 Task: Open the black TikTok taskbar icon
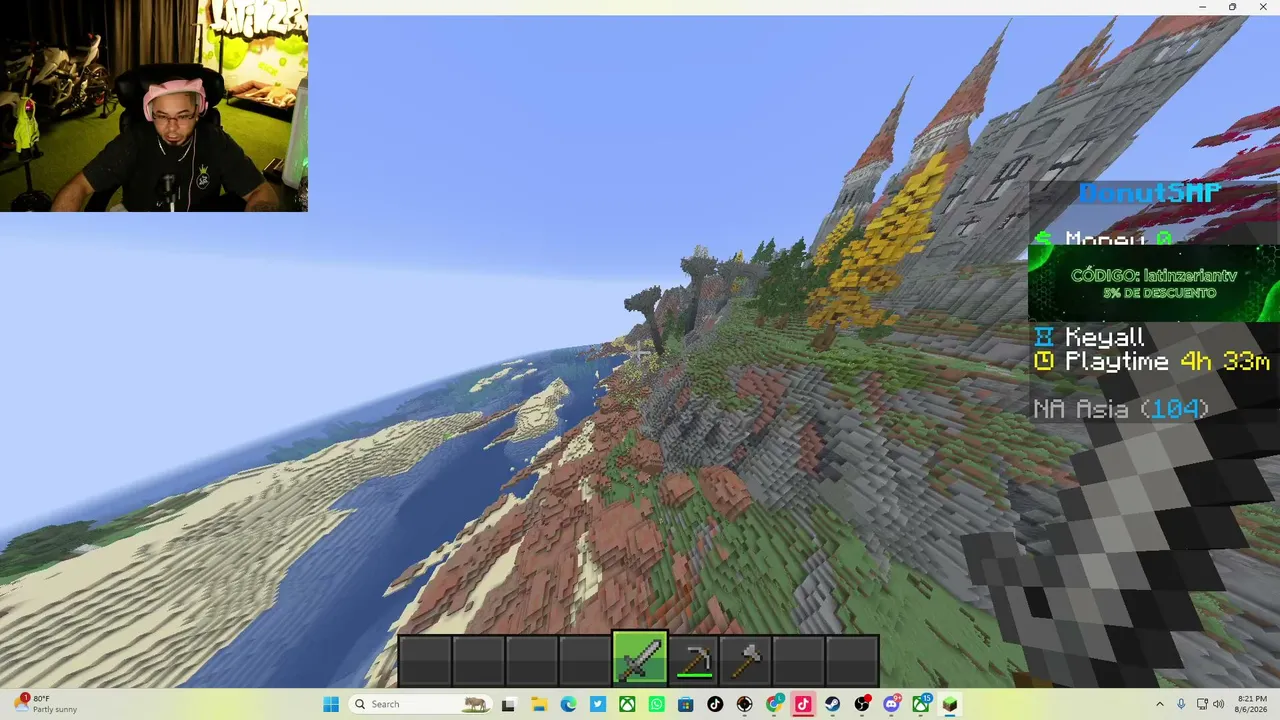[x=715, y=704]
